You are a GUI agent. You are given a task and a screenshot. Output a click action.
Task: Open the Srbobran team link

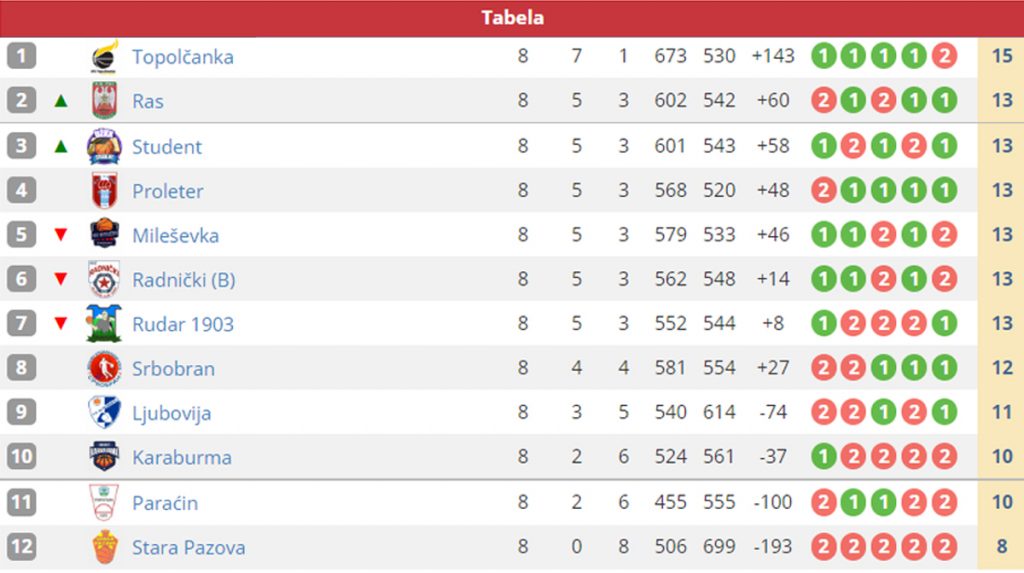coord(173,369)
